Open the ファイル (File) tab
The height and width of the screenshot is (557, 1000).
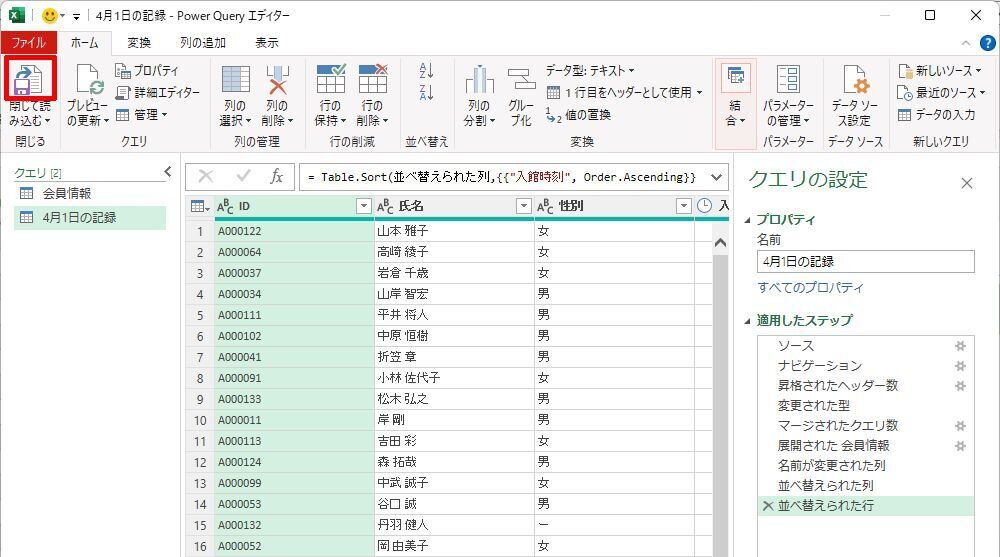pos(29,43)
